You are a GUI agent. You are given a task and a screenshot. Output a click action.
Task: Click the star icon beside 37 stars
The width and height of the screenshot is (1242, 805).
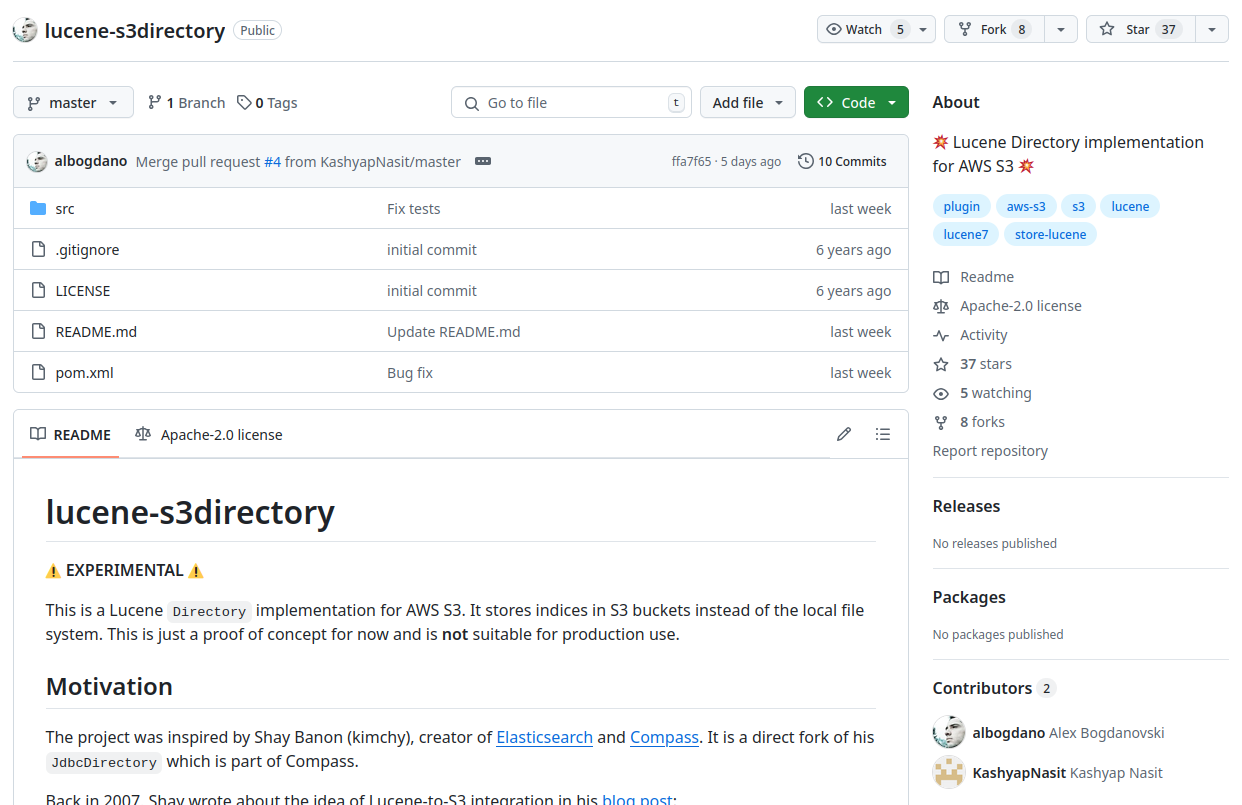pos(941,364)
